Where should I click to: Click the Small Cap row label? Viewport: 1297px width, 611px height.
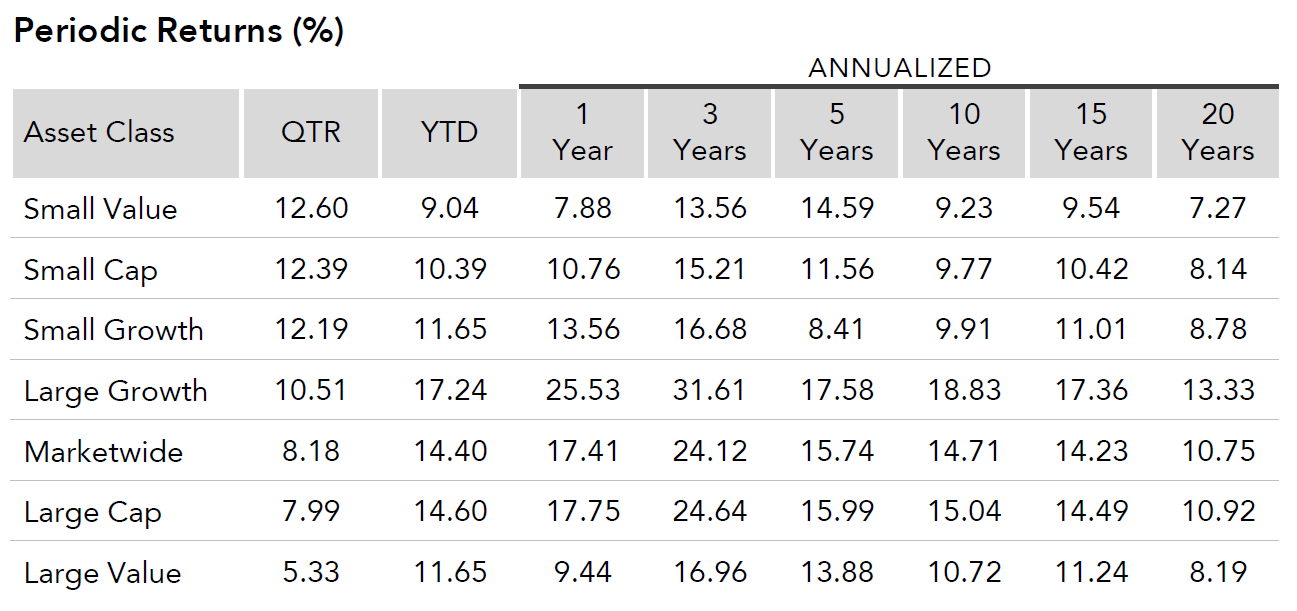(x=90, y=270)
